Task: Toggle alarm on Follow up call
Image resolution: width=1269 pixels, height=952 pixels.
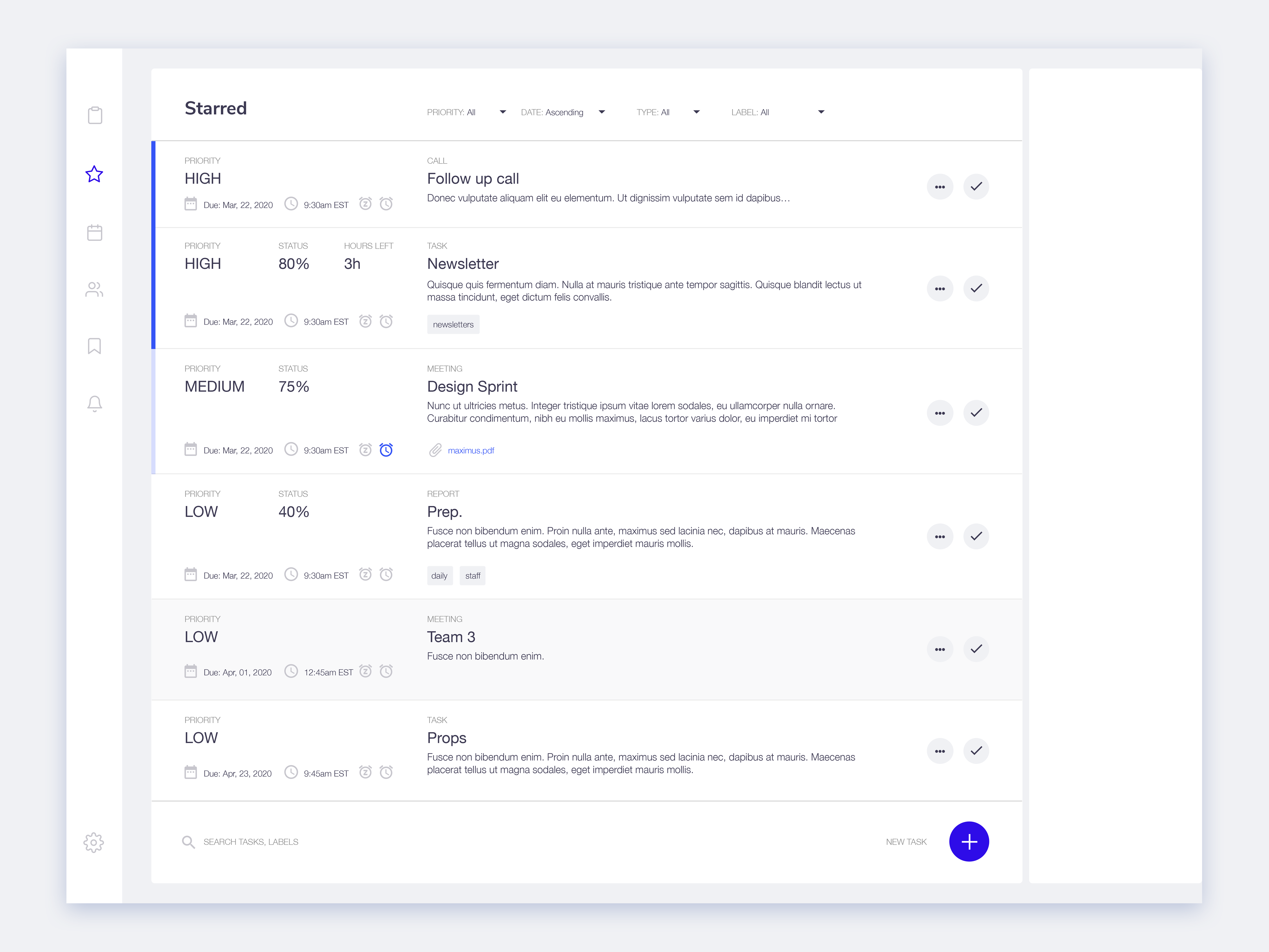Action: 387,204
